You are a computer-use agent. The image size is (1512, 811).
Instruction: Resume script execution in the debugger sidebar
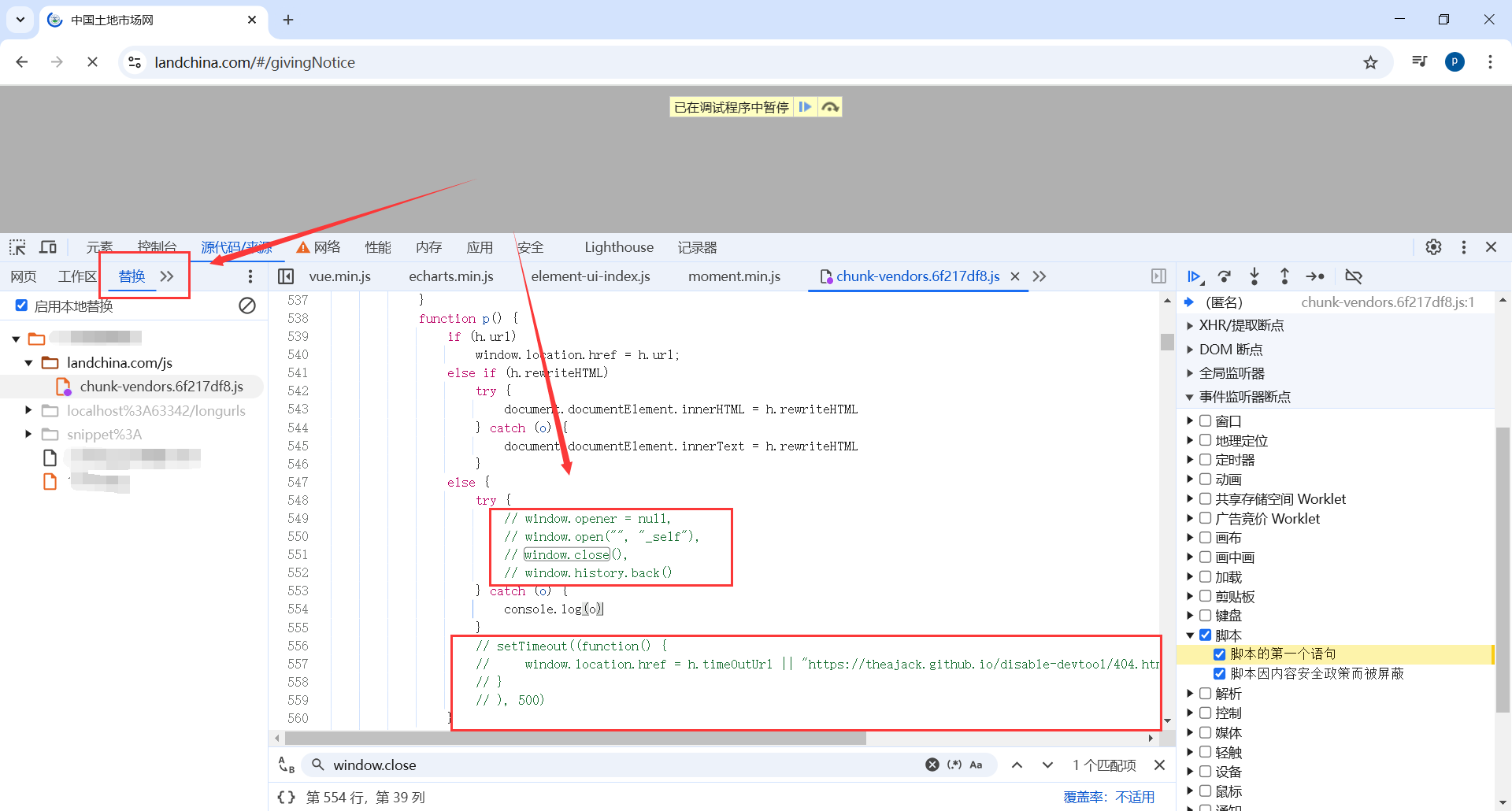(x=1195, y=276)
